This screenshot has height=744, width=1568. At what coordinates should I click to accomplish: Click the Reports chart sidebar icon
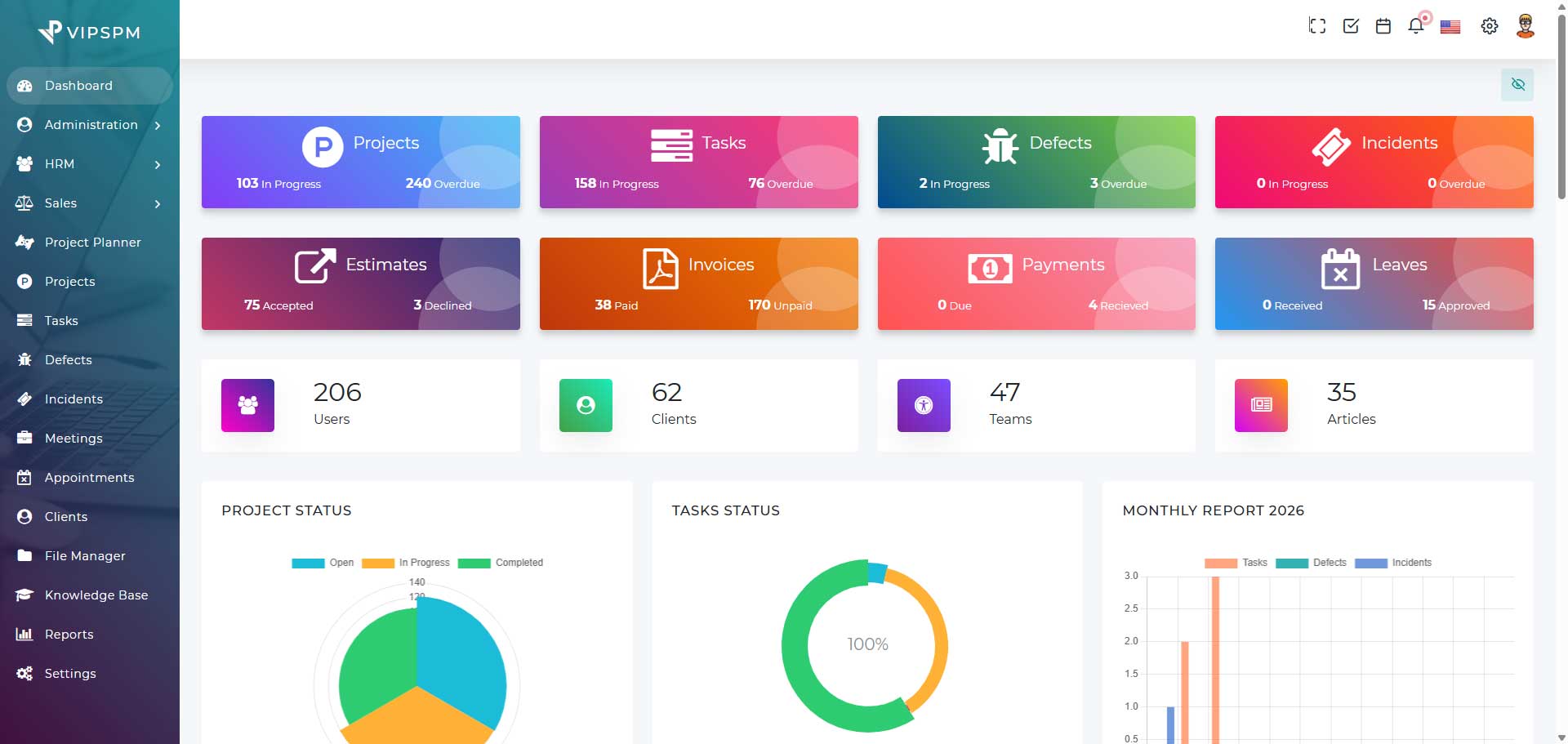(x=24, y=635)
